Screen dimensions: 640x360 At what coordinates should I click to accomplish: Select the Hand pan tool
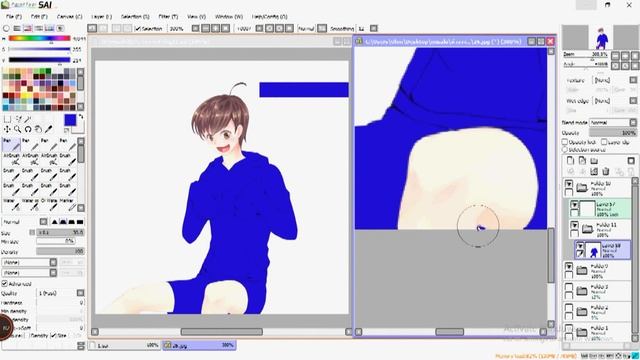[x=38, y=129]
